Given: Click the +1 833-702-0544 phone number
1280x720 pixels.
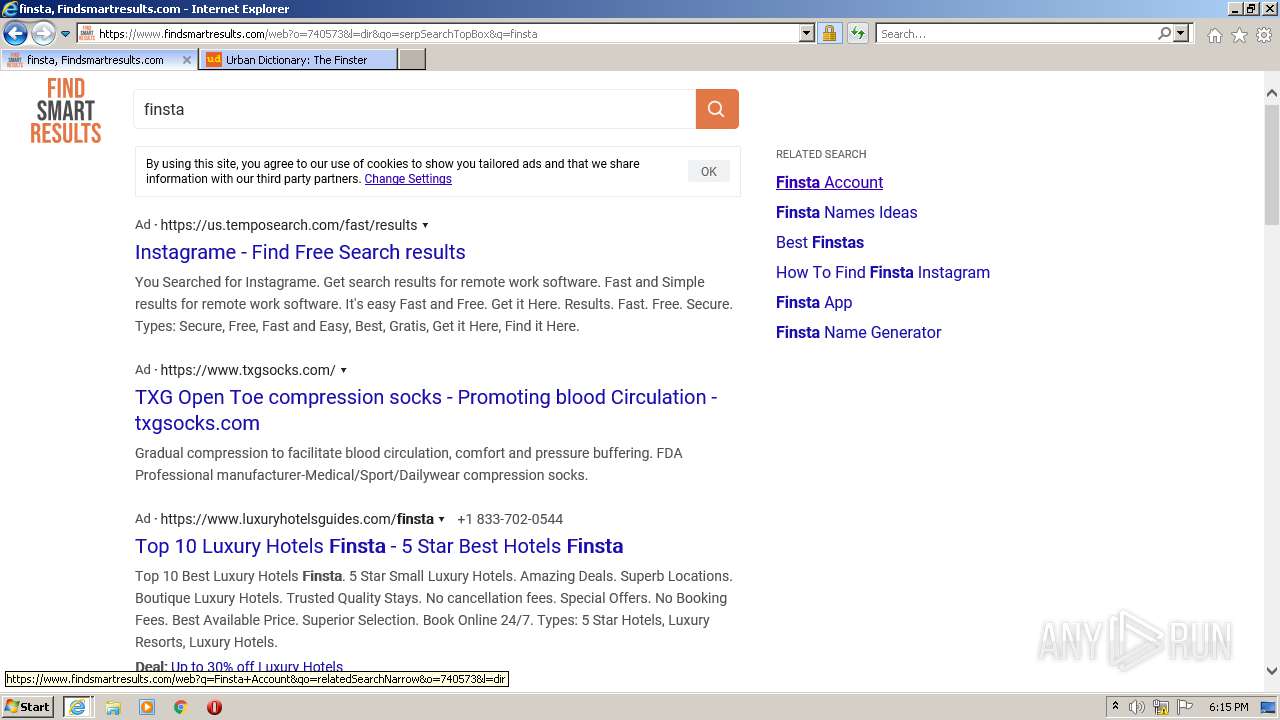Looking at the screenshot, I should (x=510, y=519).
